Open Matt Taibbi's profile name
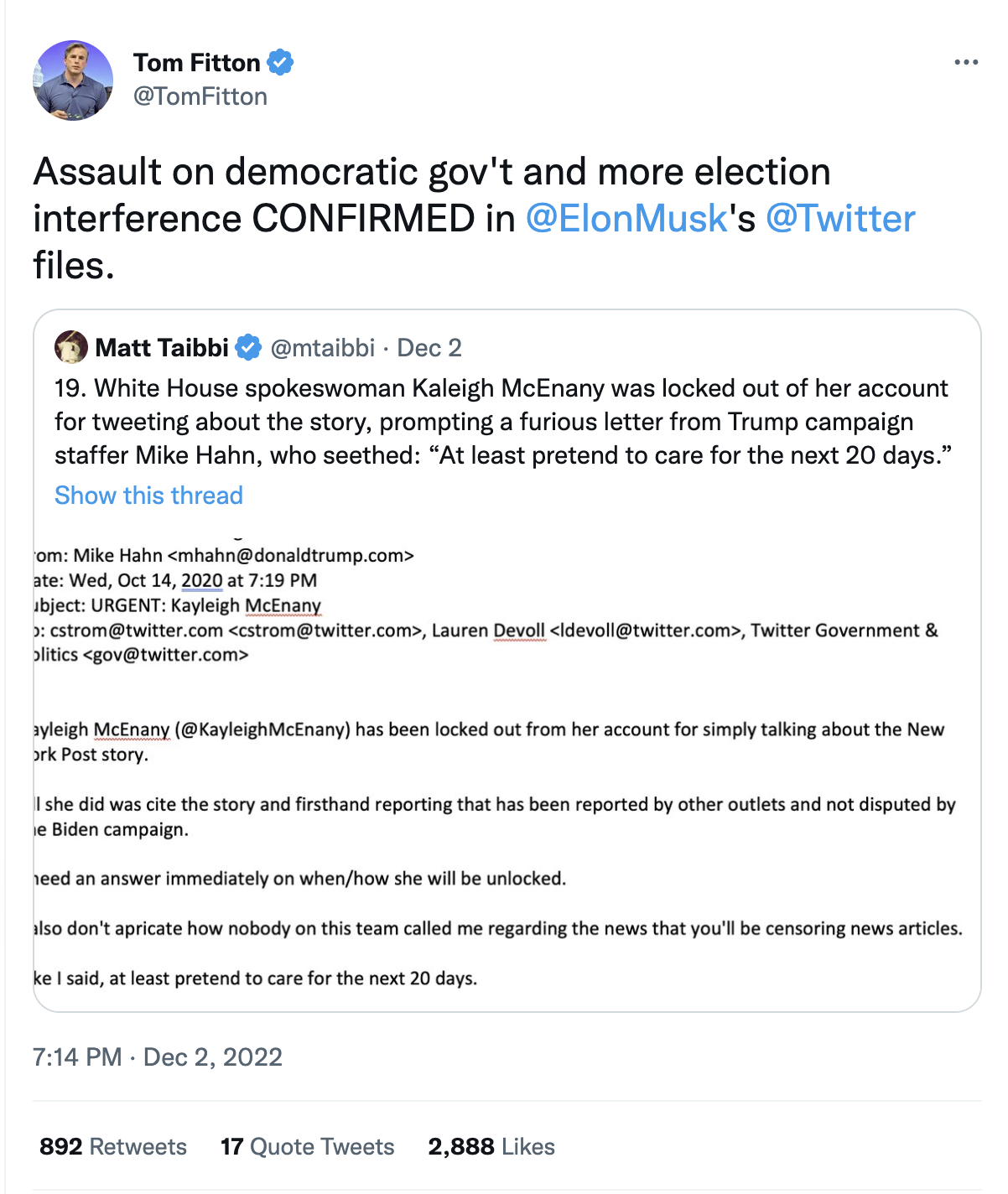Viewport: 1008px width, 1194px height. tap(162, 347)
